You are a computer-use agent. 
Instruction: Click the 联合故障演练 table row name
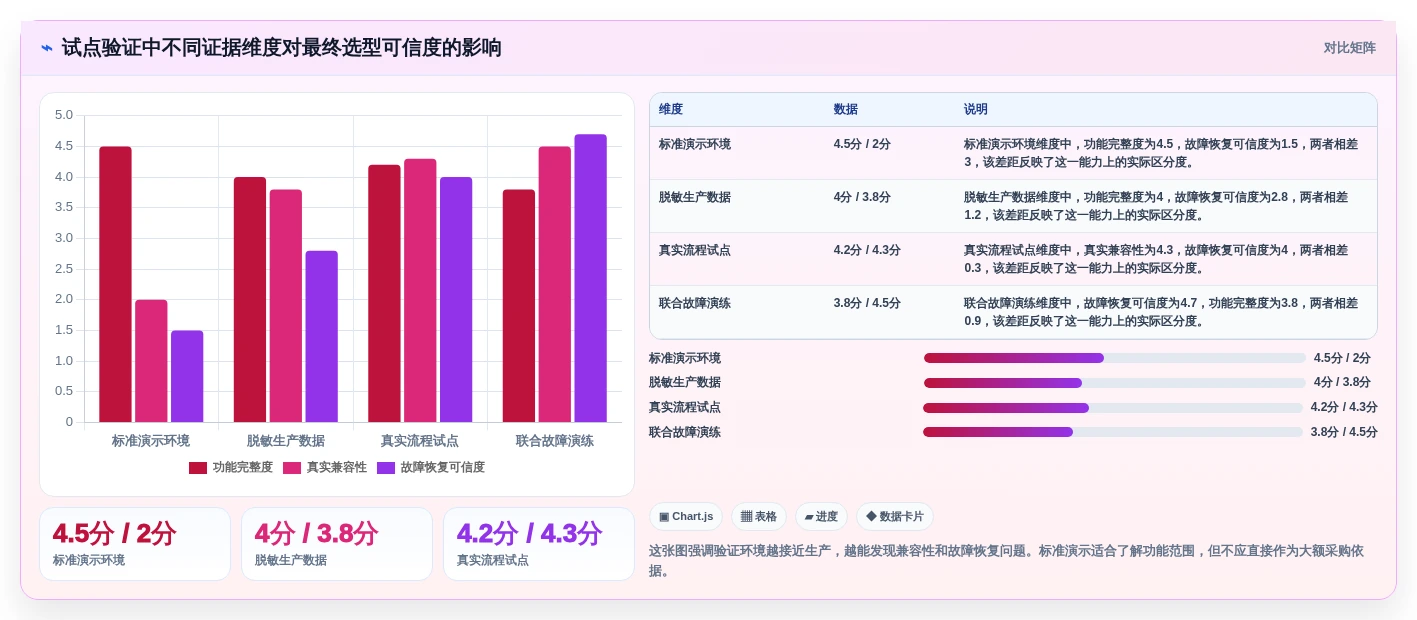pos(695,303)
